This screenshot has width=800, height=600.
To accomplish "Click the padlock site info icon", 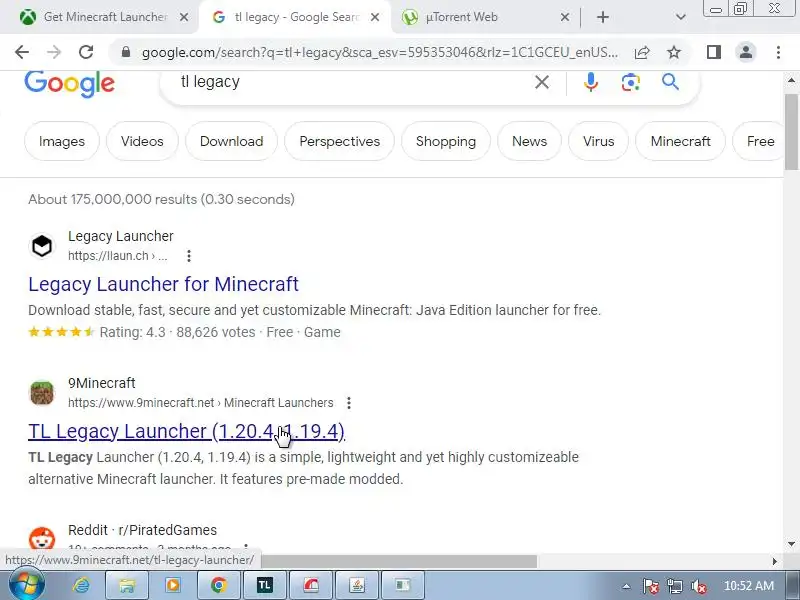I will tap(126, 52).
